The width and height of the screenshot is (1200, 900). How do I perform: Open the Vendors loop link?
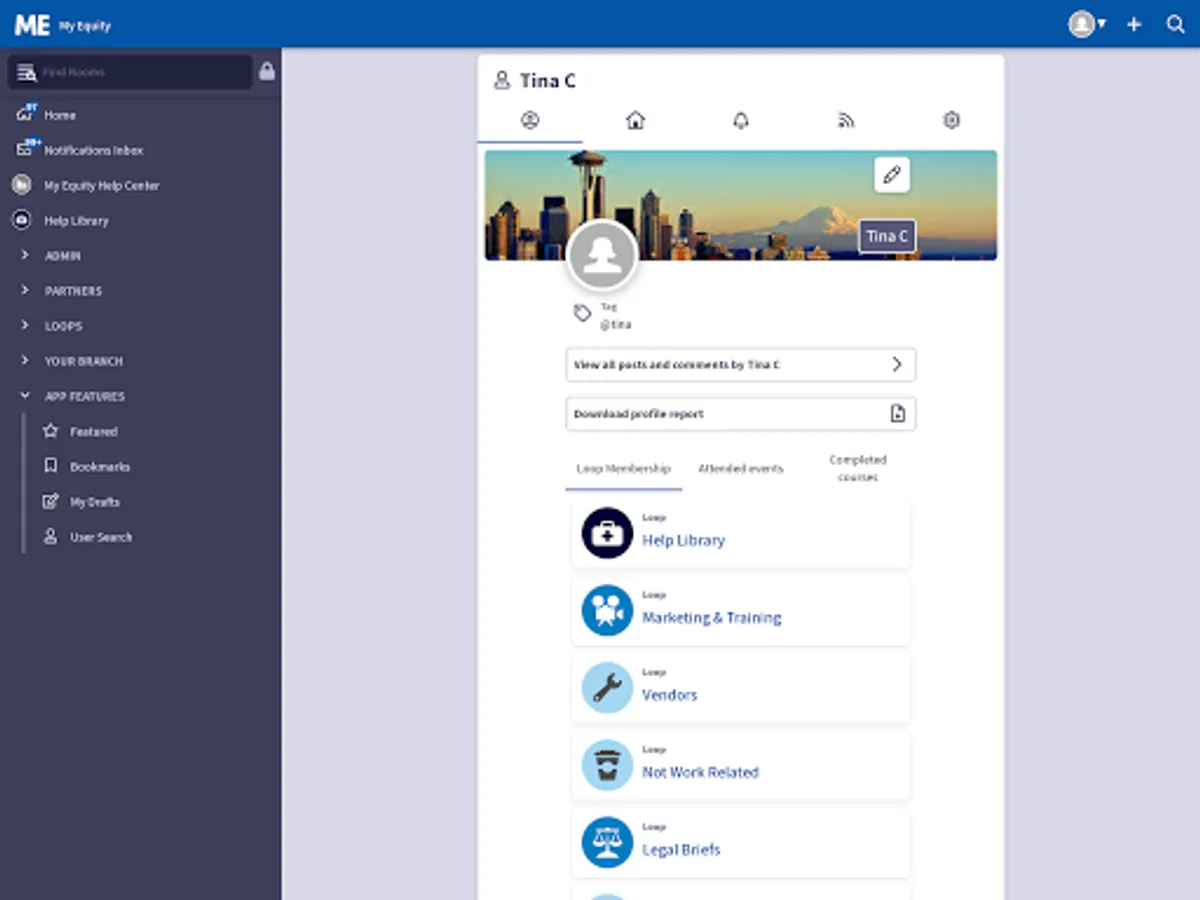click(x=669, y=695)
